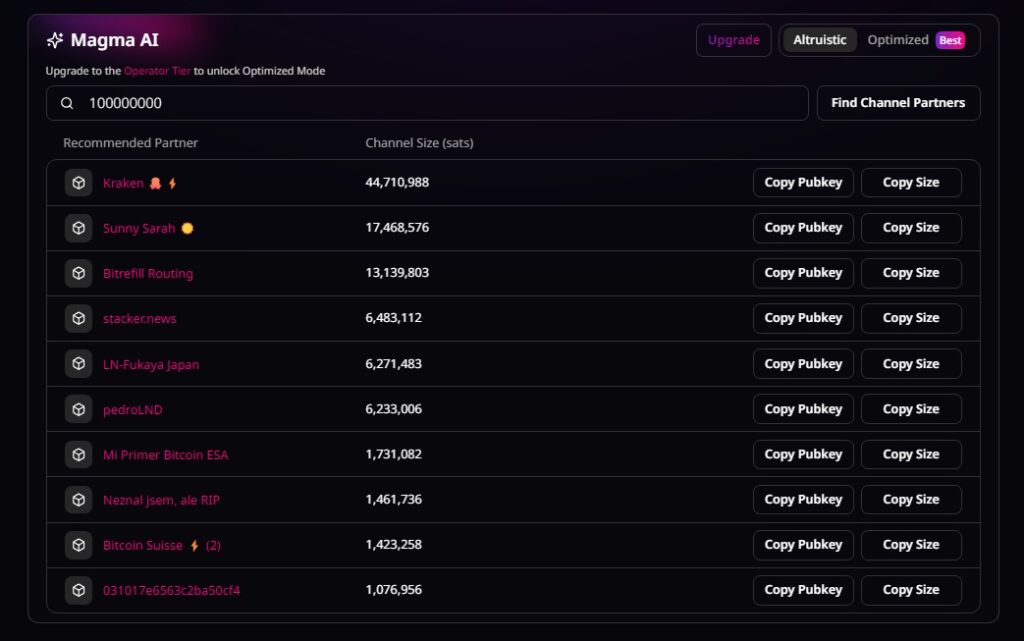Copy Pubkey for Sunny Sarah
The width and height of the screenshot is (1024, 641).
pos(803,228)
